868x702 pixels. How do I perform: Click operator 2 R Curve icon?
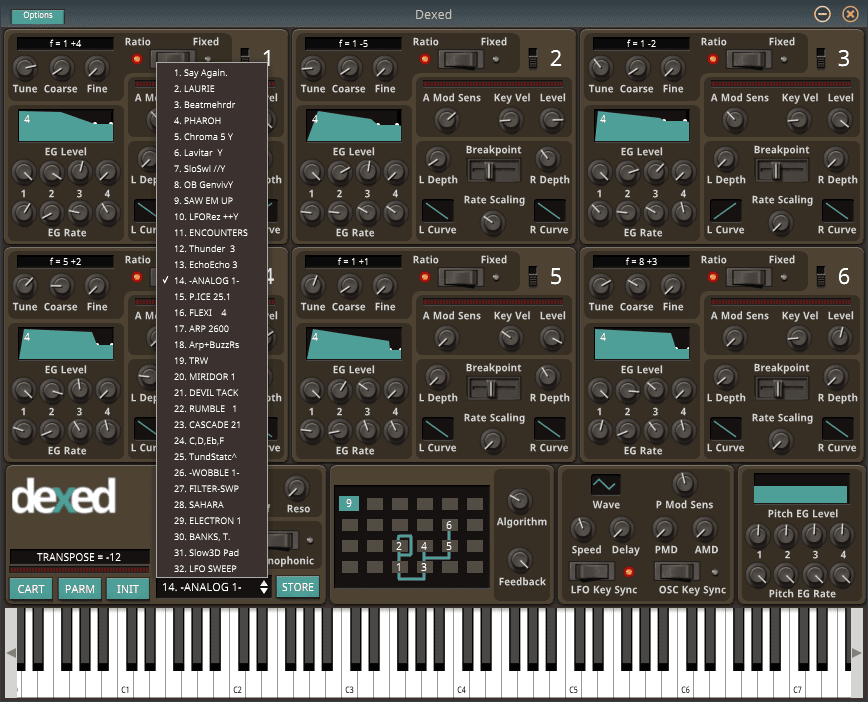550,211
